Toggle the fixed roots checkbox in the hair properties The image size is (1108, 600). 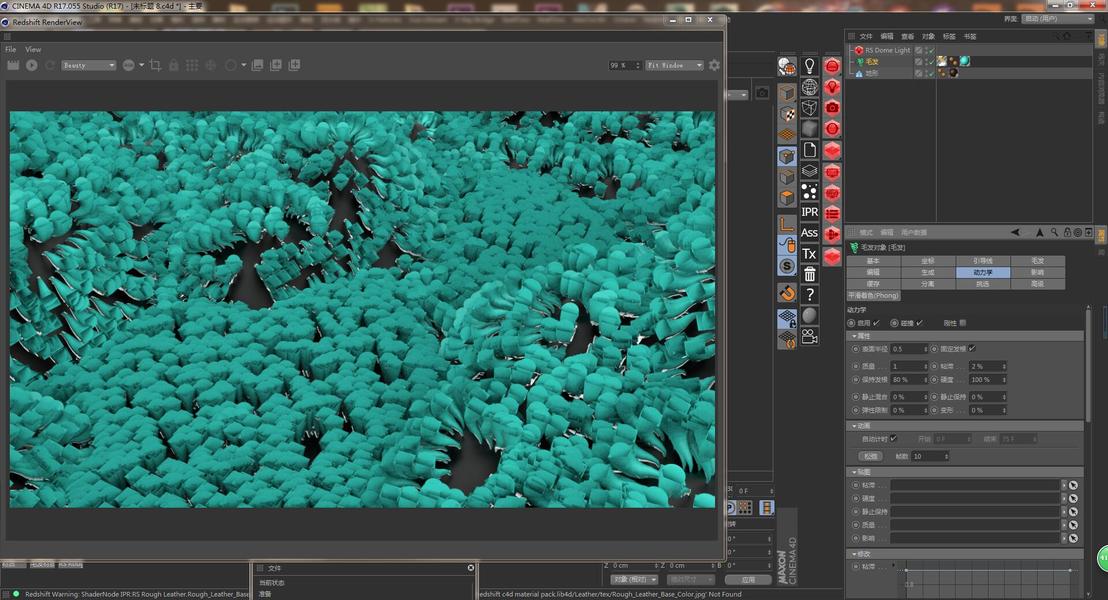pos(972,348)
